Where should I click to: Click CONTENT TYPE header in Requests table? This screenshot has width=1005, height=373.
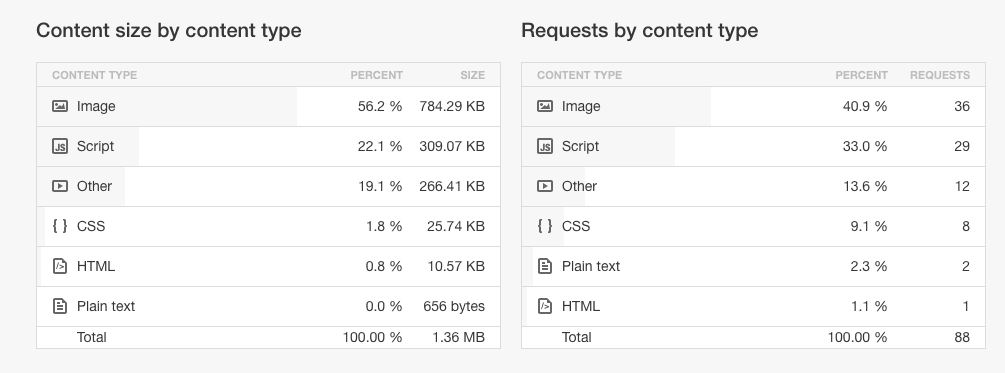click(x=579, y=75)
